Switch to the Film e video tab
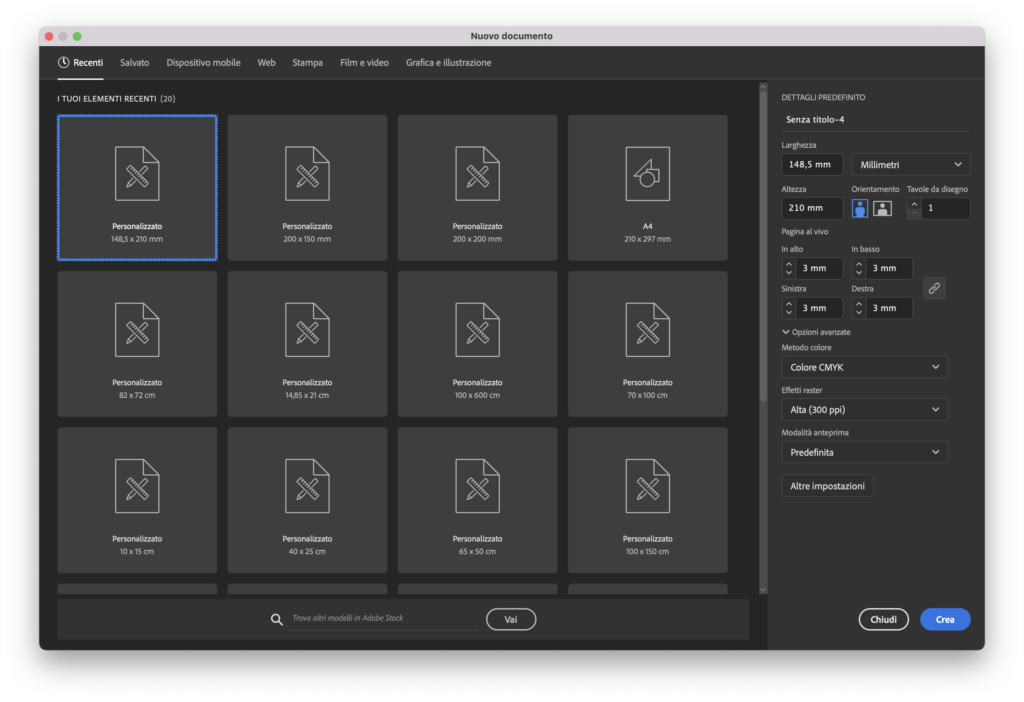The width and height of the screenshot is (1024, 702). point(364,63)
